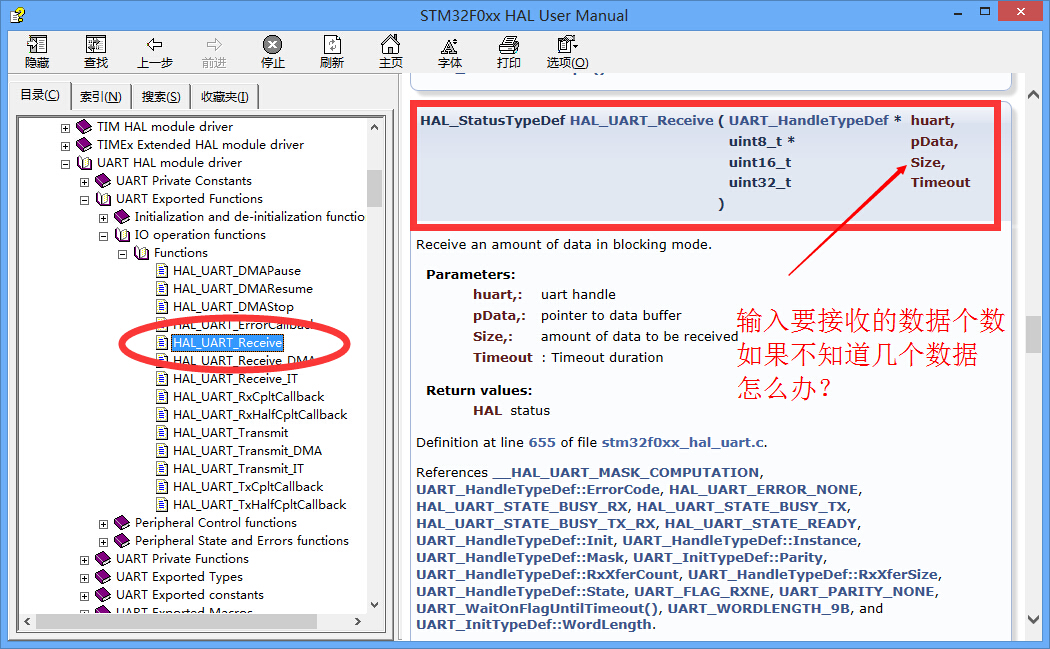Expand the UART Private Functions node
The width and height of the screenshot is (1050, 649).
point(84,561)
